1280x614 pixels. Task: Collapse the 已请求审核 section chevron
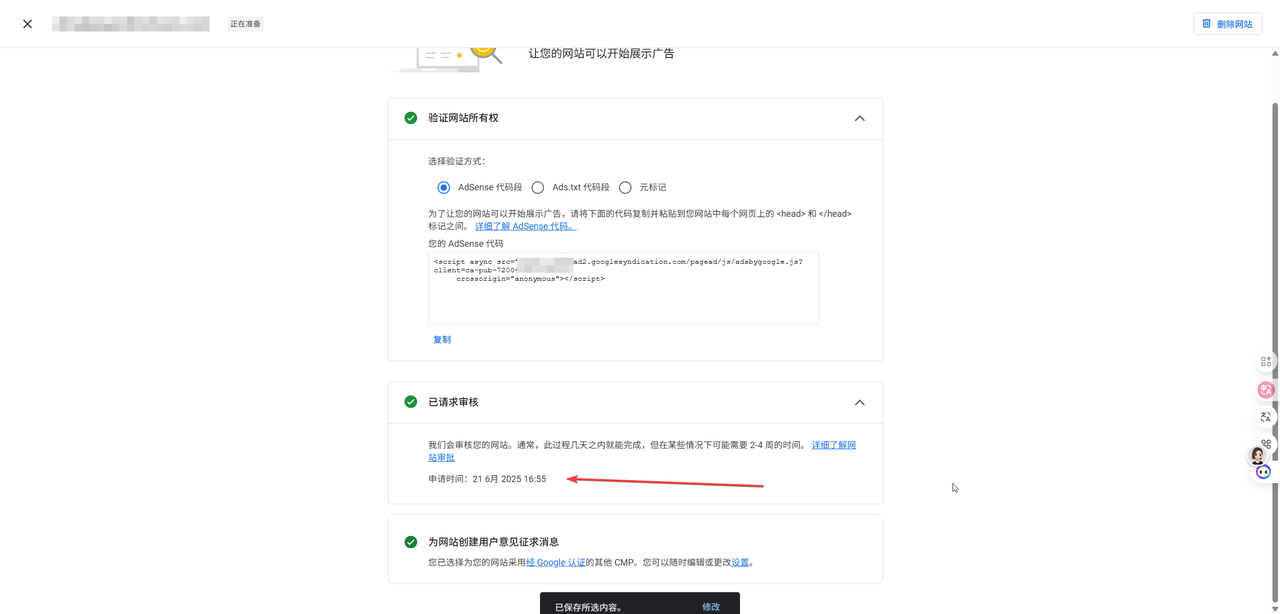[x=859, y=402]
